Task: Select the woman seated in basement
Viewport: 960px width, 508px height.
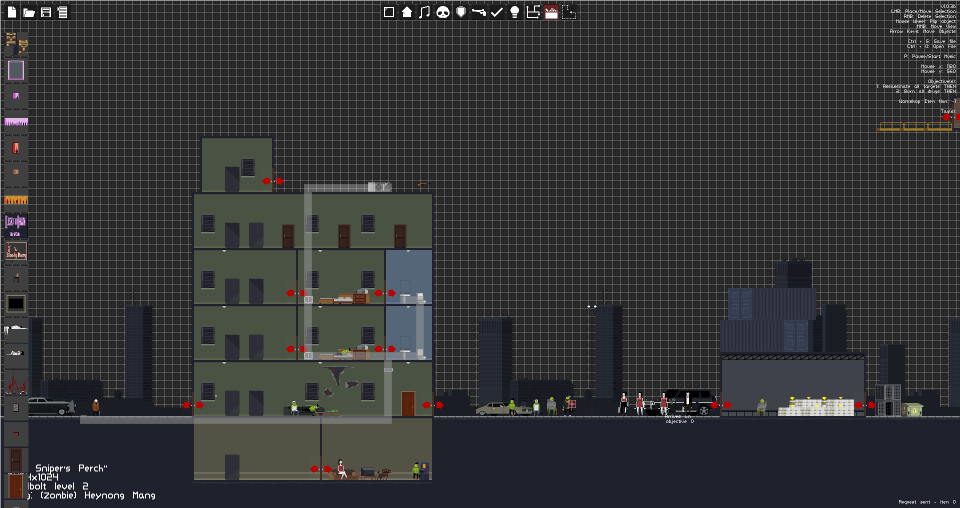Action: click(341, 469)
